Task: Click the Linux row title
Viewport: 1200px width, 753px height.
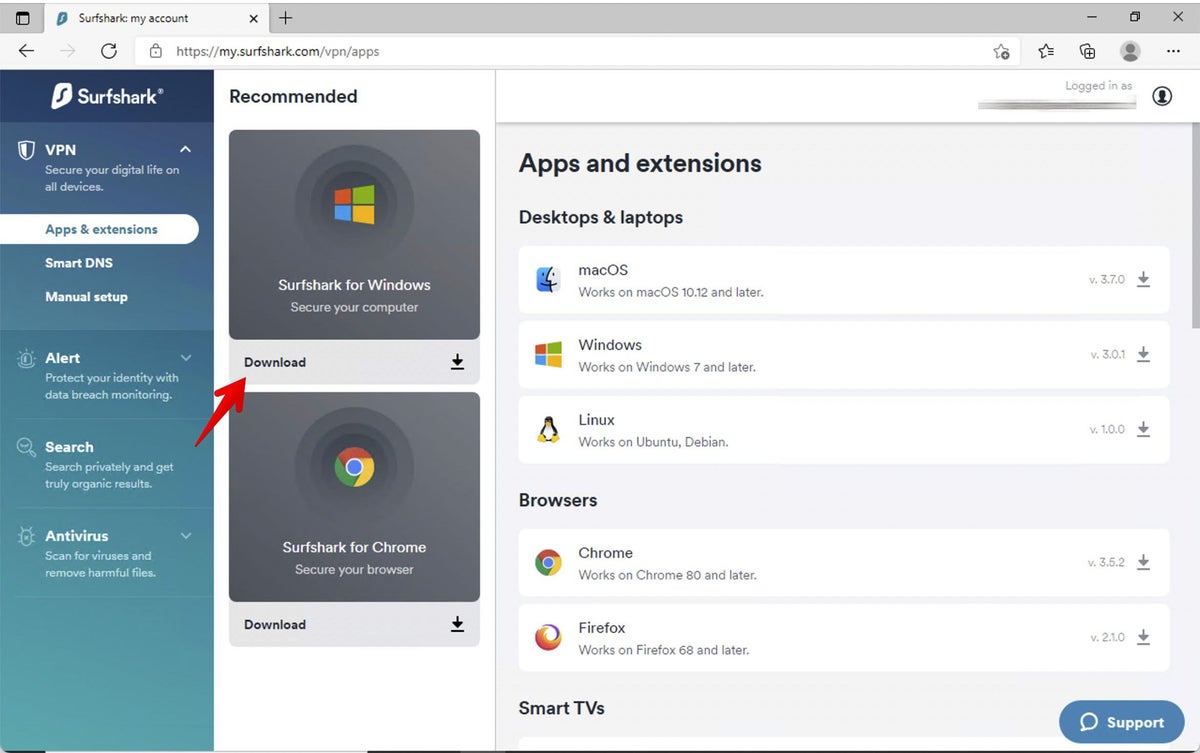Action: [x=596, y=420]
